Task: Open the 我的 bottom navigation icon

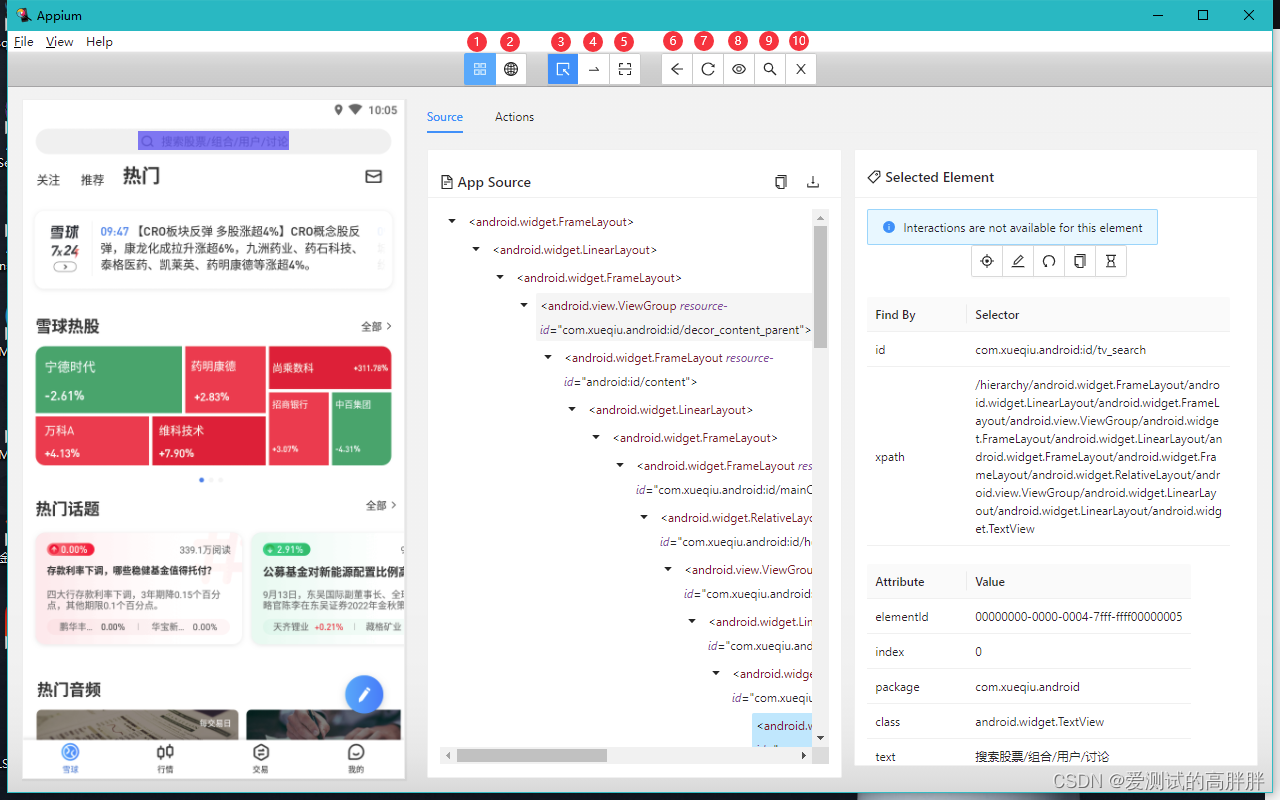Action: tap(356, 758)
